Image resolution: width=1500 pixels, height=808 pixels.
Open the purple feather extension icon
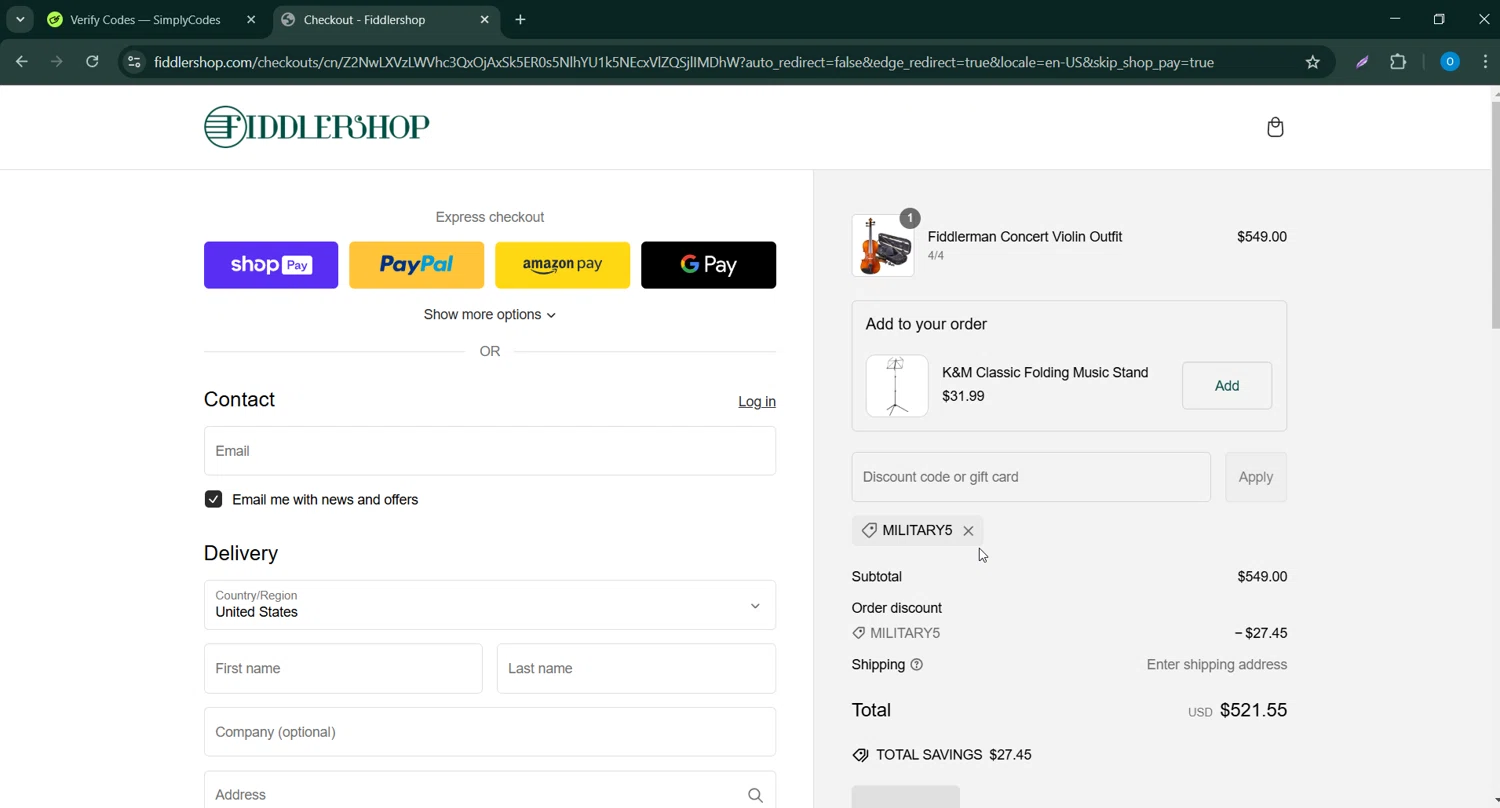coord(1362,62)
